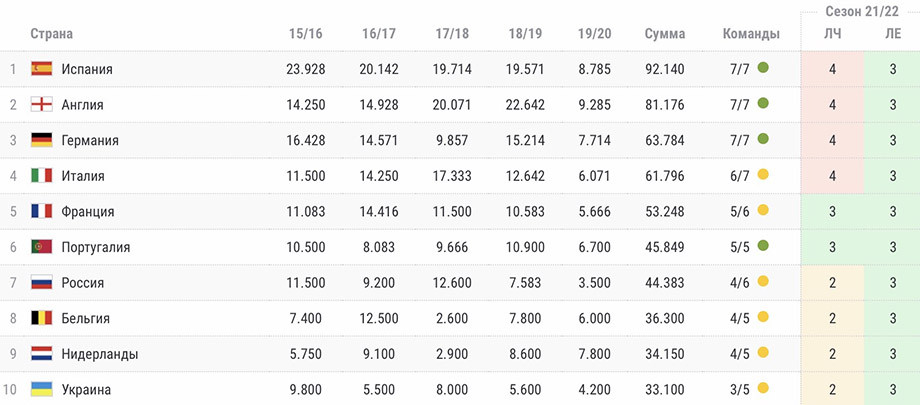Screen dimensions: 920x405
Task: Select the Страна column header
Action: click(52, 34)
